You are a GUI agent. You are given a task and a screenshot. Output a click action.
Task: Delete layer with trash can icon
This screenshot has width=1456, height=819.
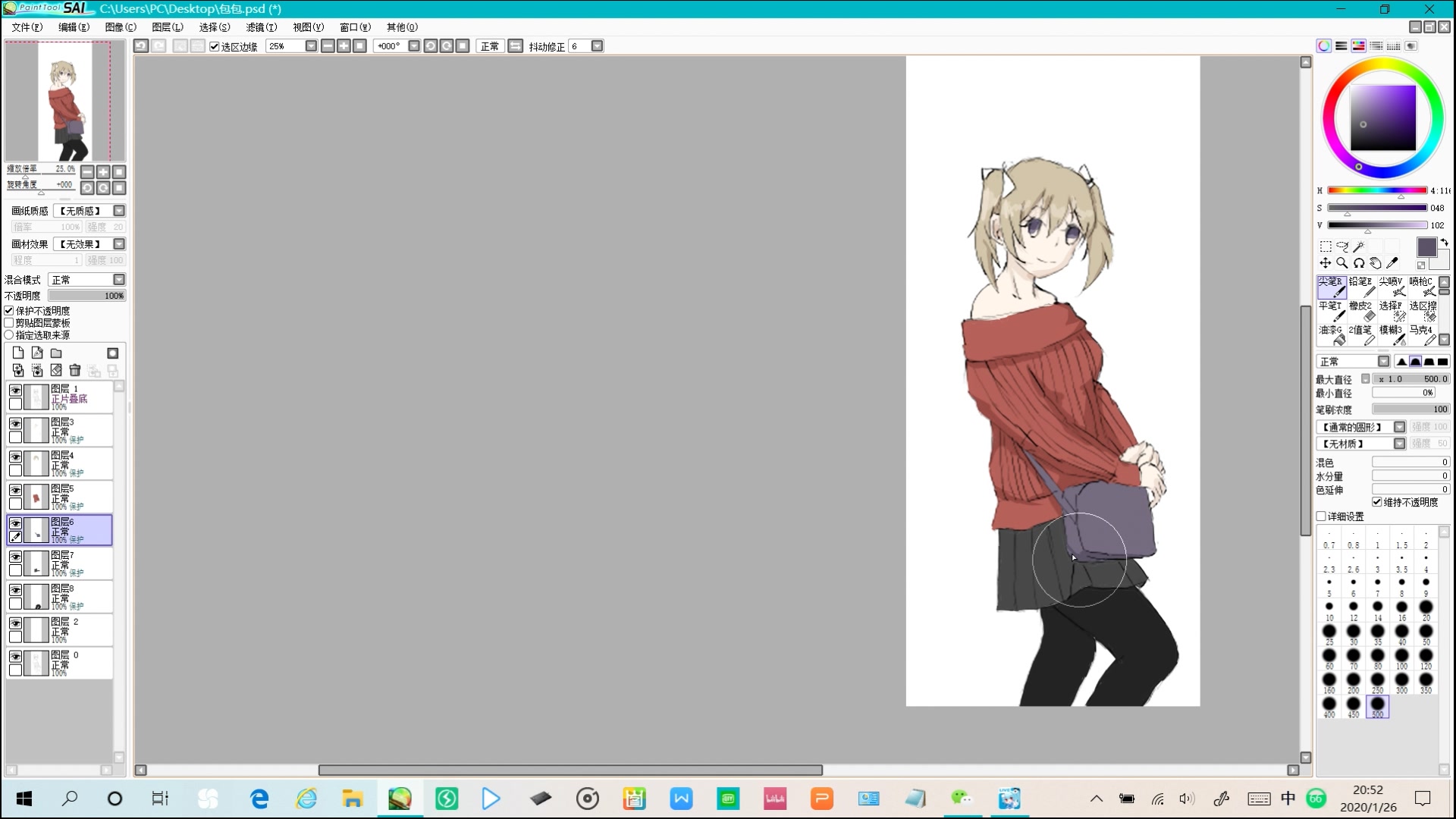click(x=74, y=370)
